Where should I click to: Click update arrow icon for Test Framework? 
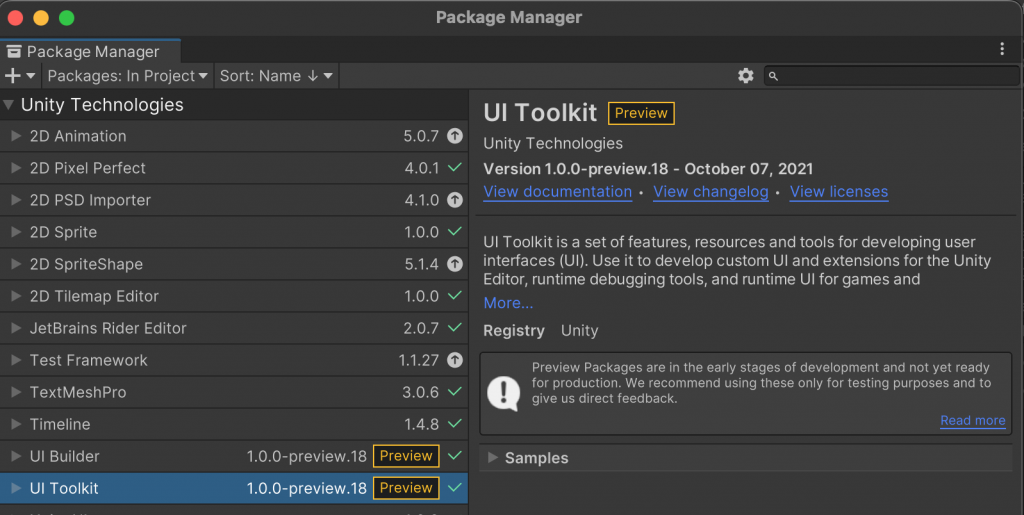(455, 360)
